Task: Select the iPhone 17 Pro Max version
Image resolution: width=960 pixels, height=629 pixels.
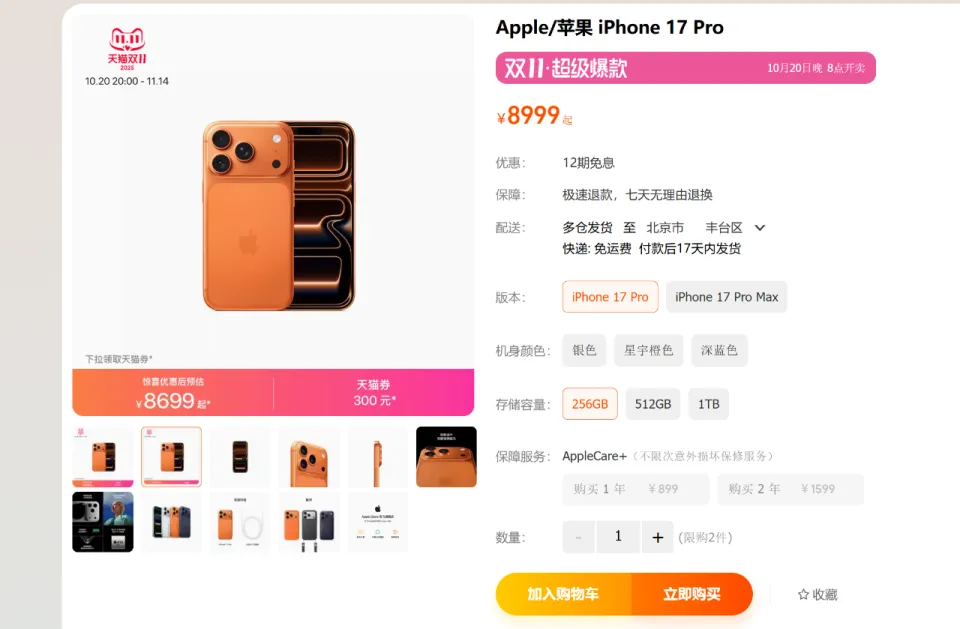Action: point(726,297)
